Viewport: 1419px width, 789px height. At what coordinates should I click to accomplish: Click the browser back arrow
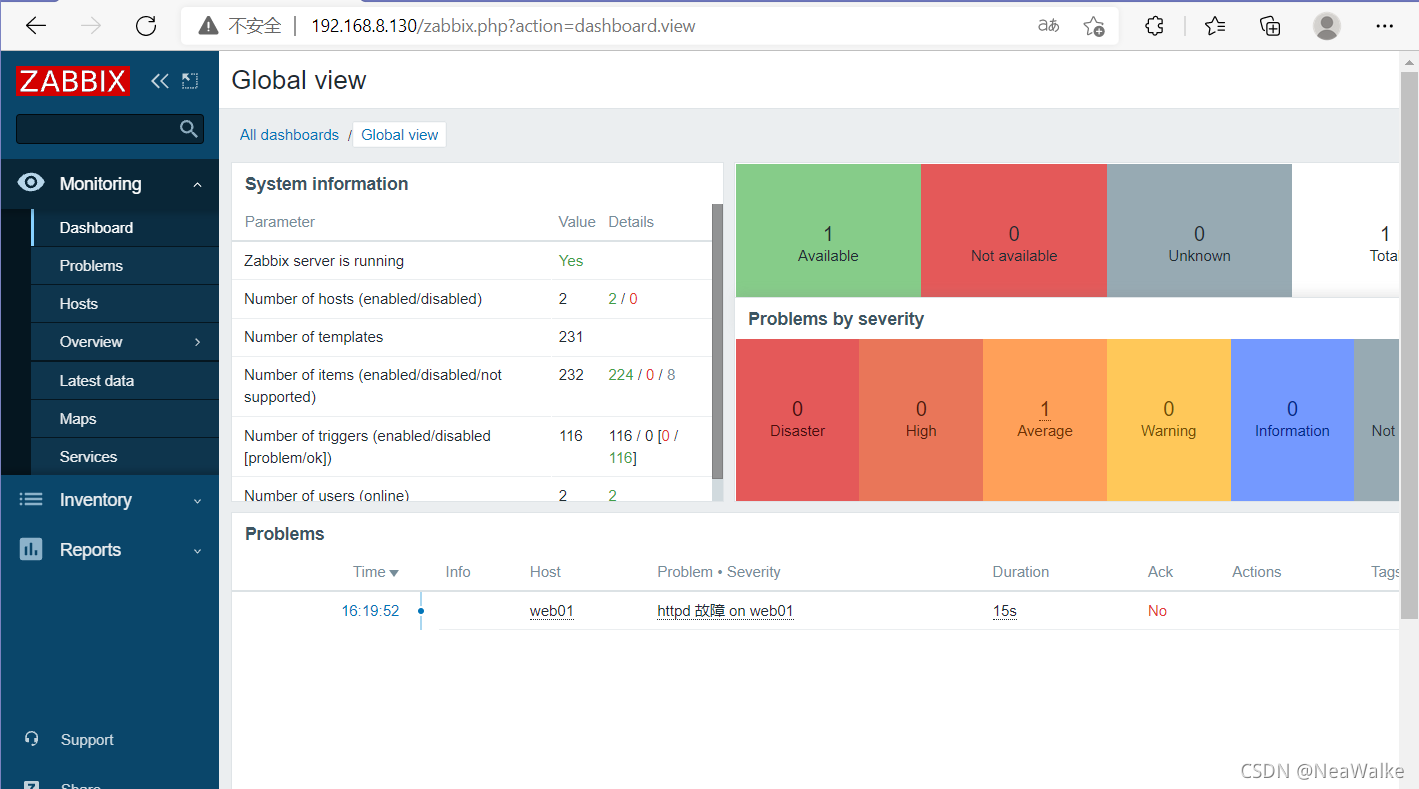[36, 26]
